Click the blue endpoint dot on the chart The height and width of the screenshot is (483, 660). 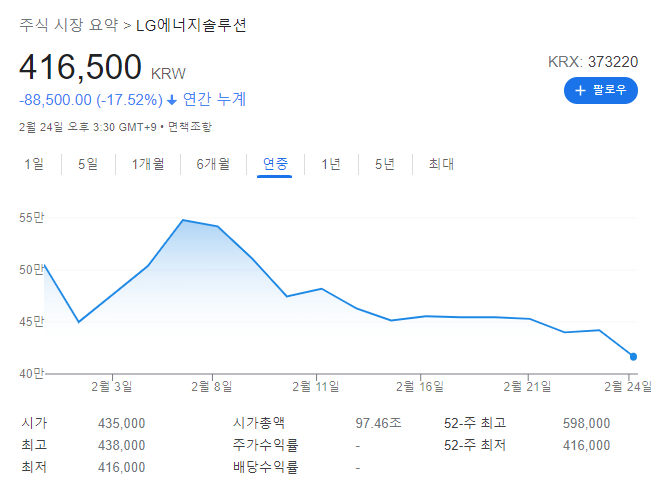pyautogui.click(x=633, y=357)
